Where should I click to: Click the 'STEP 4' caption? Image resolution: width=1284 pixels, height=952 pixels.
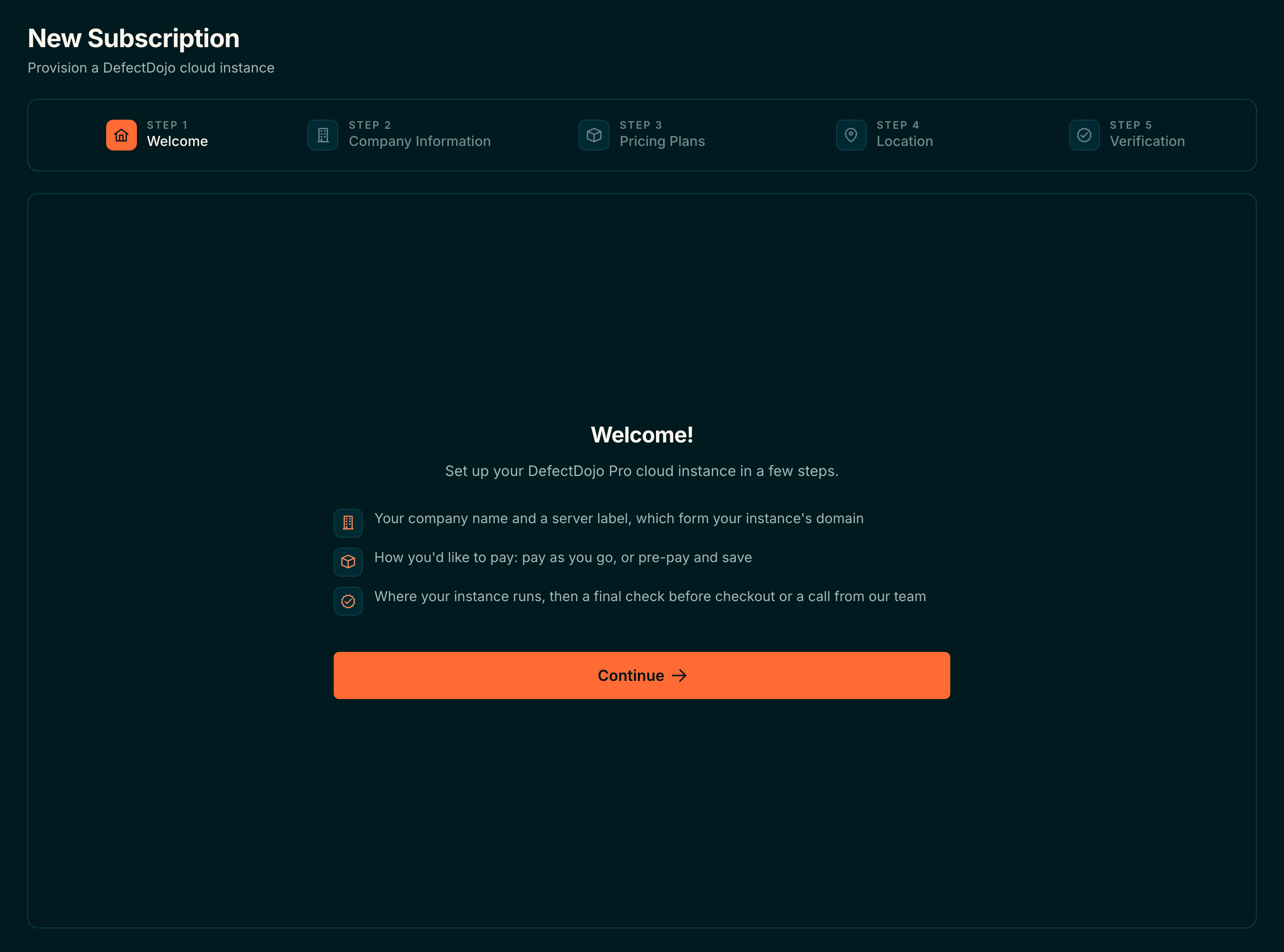click(x=898, y=125)
